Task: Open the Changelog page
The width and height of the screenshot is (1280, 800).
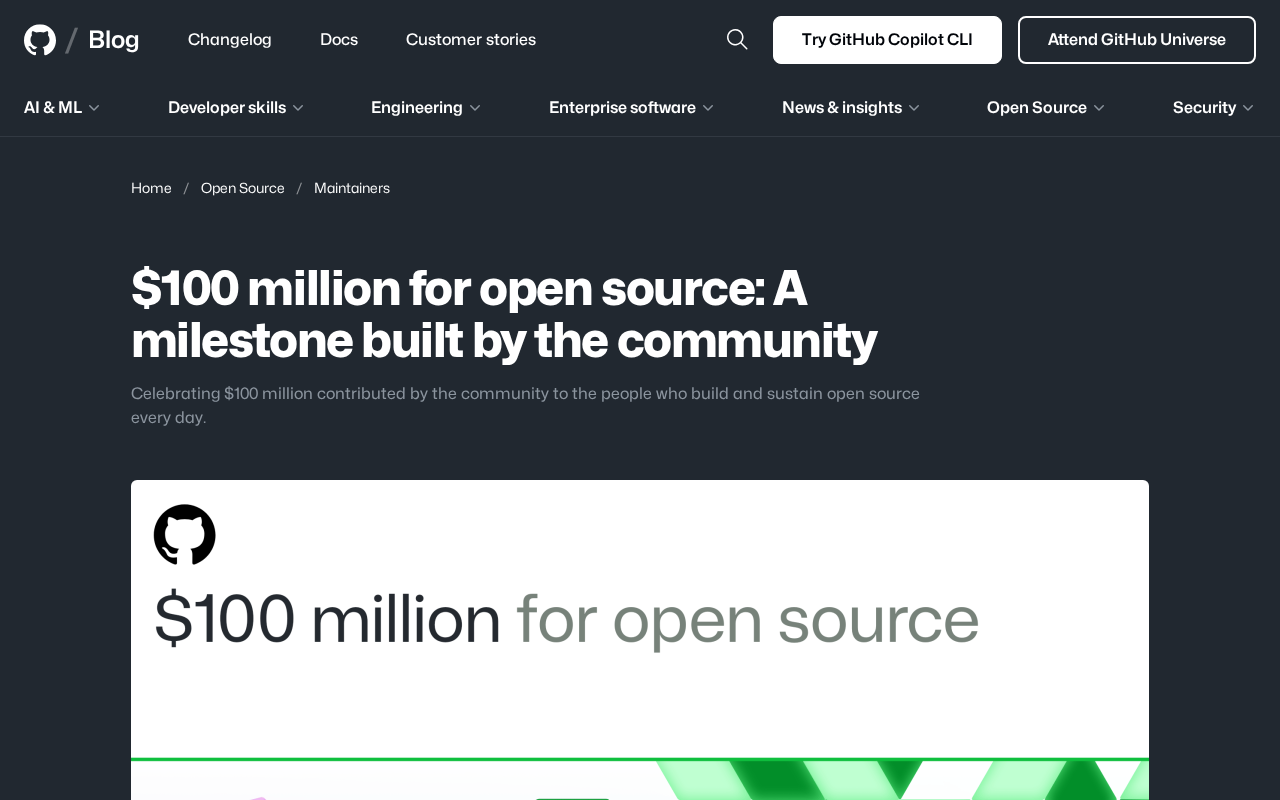Action: [230, 40]
